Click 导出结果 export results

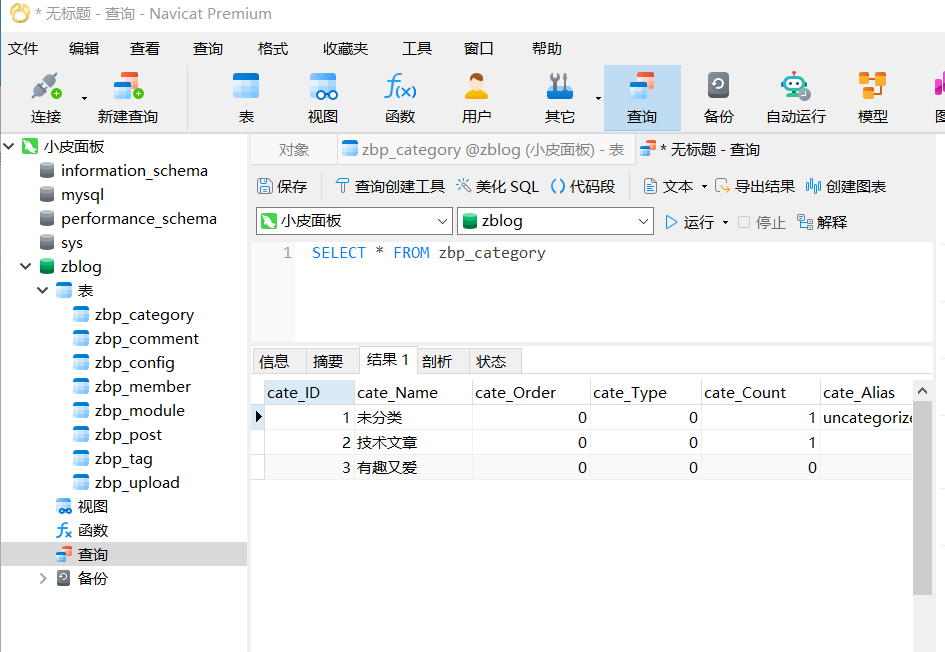pos(755,186)
